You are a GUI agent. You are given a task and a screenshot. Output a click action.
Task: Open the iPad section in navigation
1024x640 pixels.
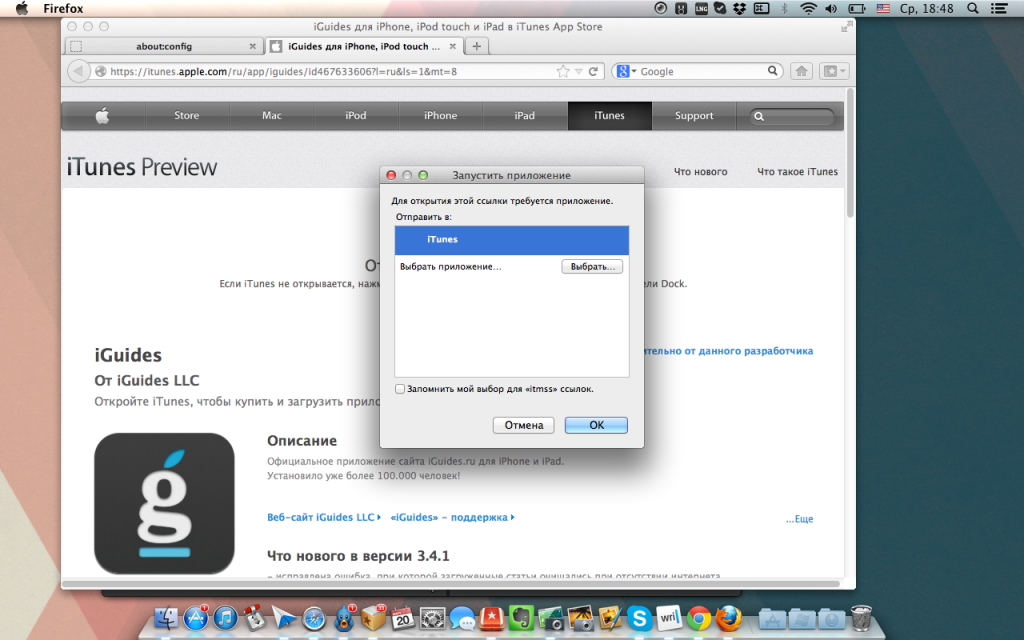[524, 116]
